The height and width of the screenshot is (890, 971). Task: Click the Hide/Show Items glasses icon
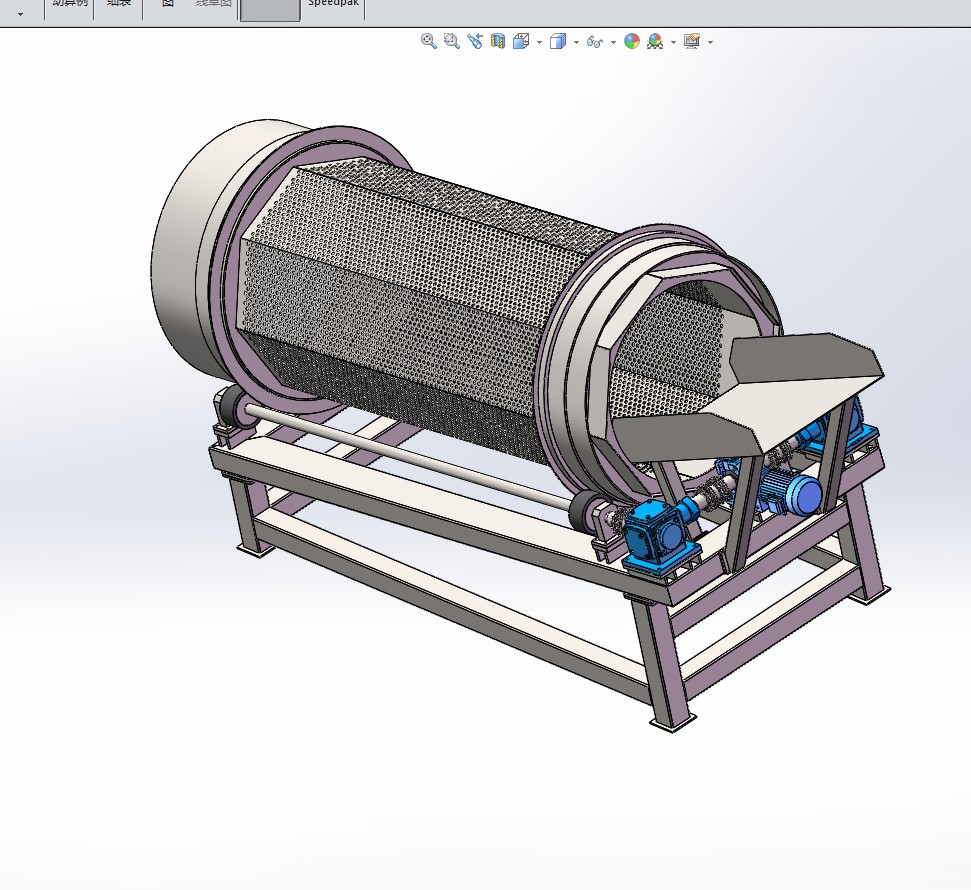click(593, 41)
